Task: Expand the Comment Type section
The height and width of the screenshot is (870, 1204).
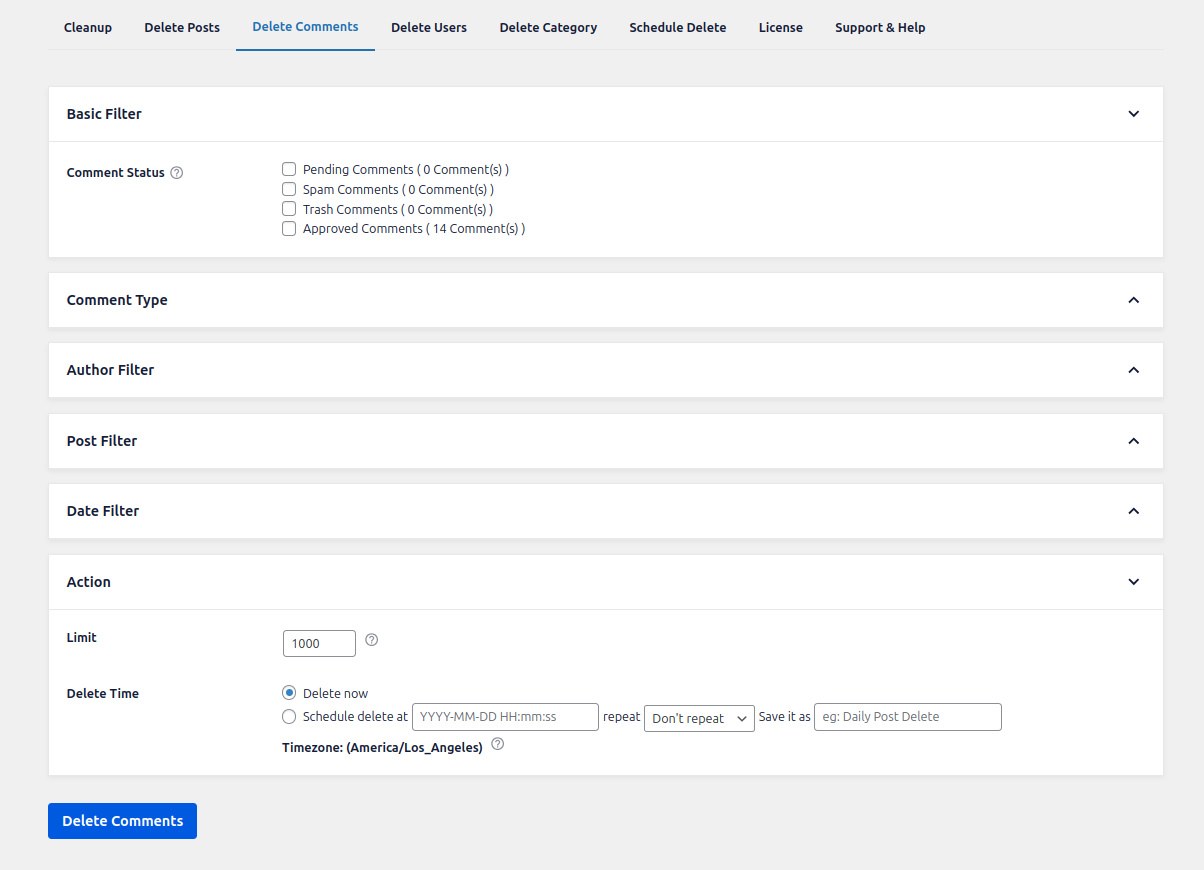Action: coord(1133,299)
